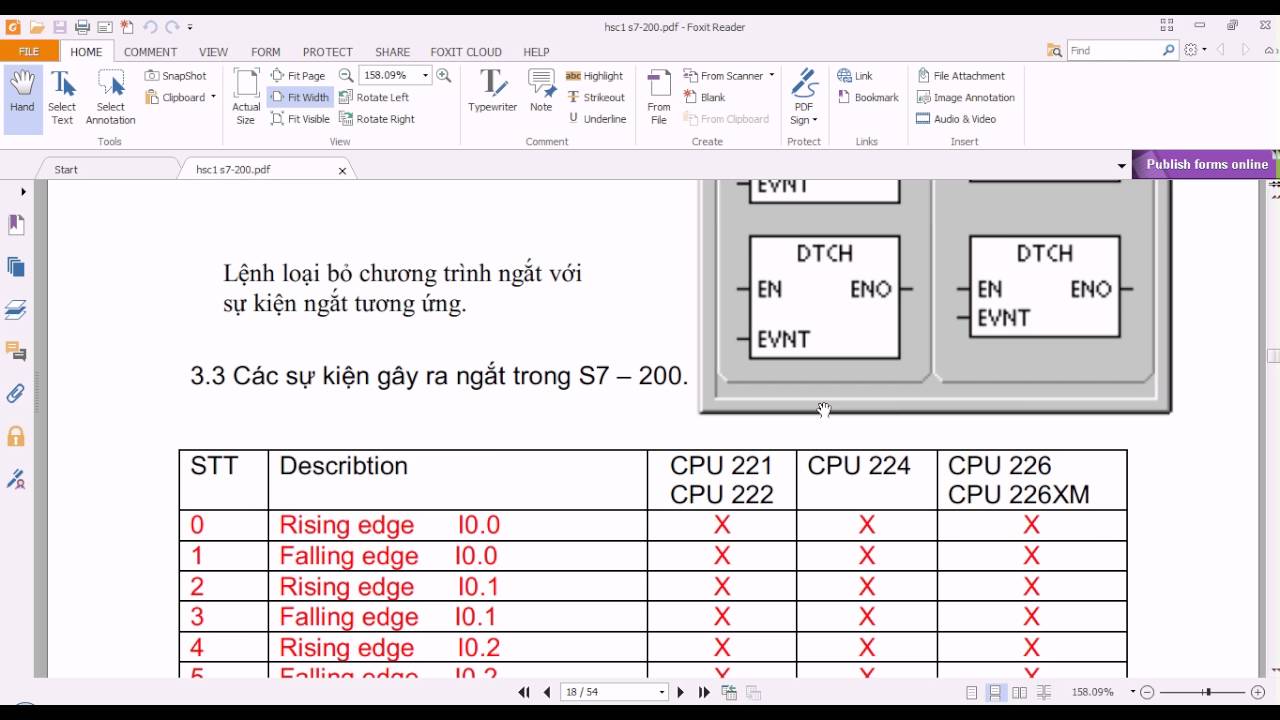1280x720 pixels.
Task: Click the Find search field
Action: [x=1114, y=50]
